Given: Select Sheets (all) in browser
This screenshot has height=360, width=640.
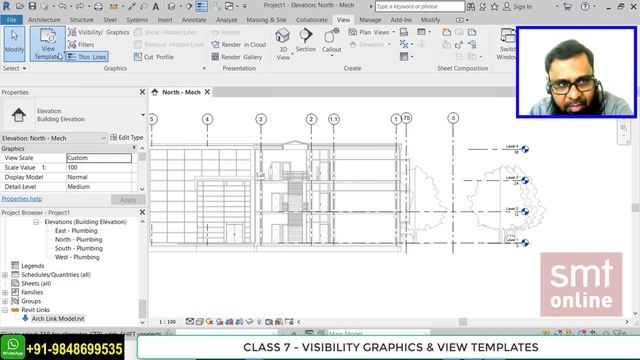Looking at the screenshot, I should pyautogui.click(x=36, y=283).
